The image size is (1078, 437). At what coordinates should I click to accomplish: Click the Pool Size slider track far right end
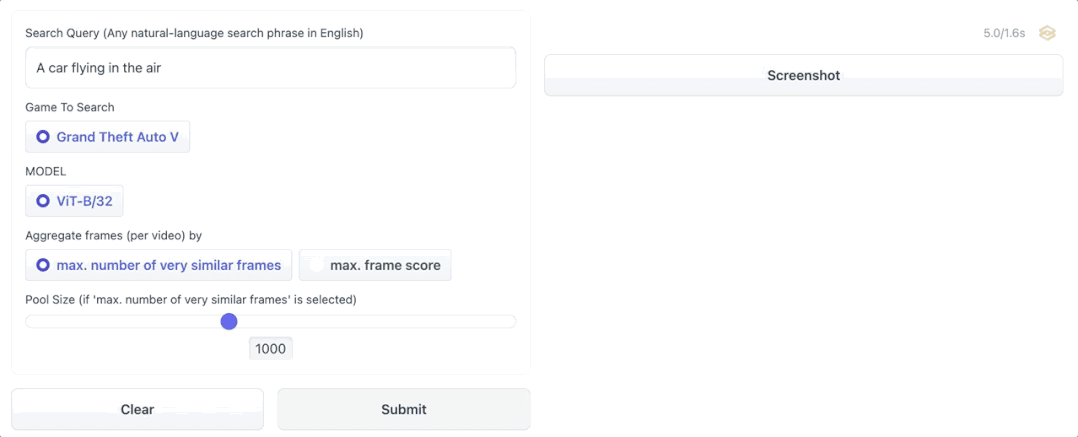[510, 321]
